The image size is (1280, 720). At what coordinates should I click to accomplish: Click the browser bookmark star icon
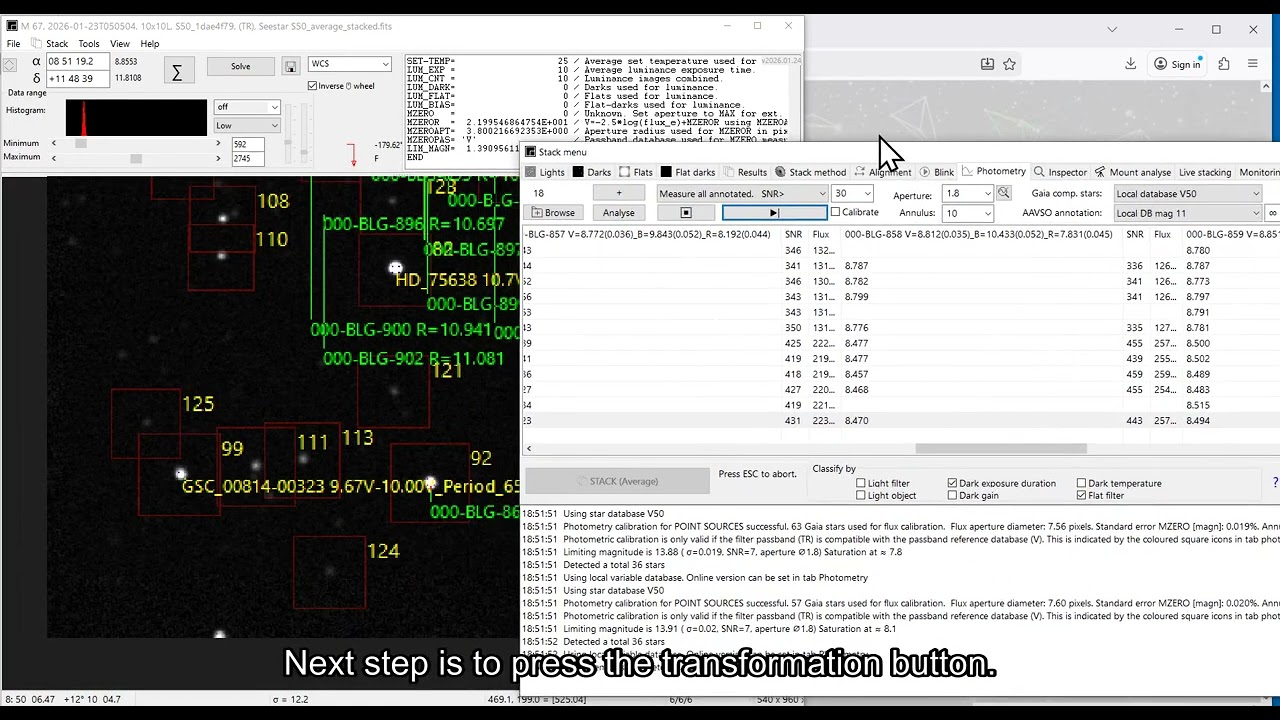(x=1009, y=64)
